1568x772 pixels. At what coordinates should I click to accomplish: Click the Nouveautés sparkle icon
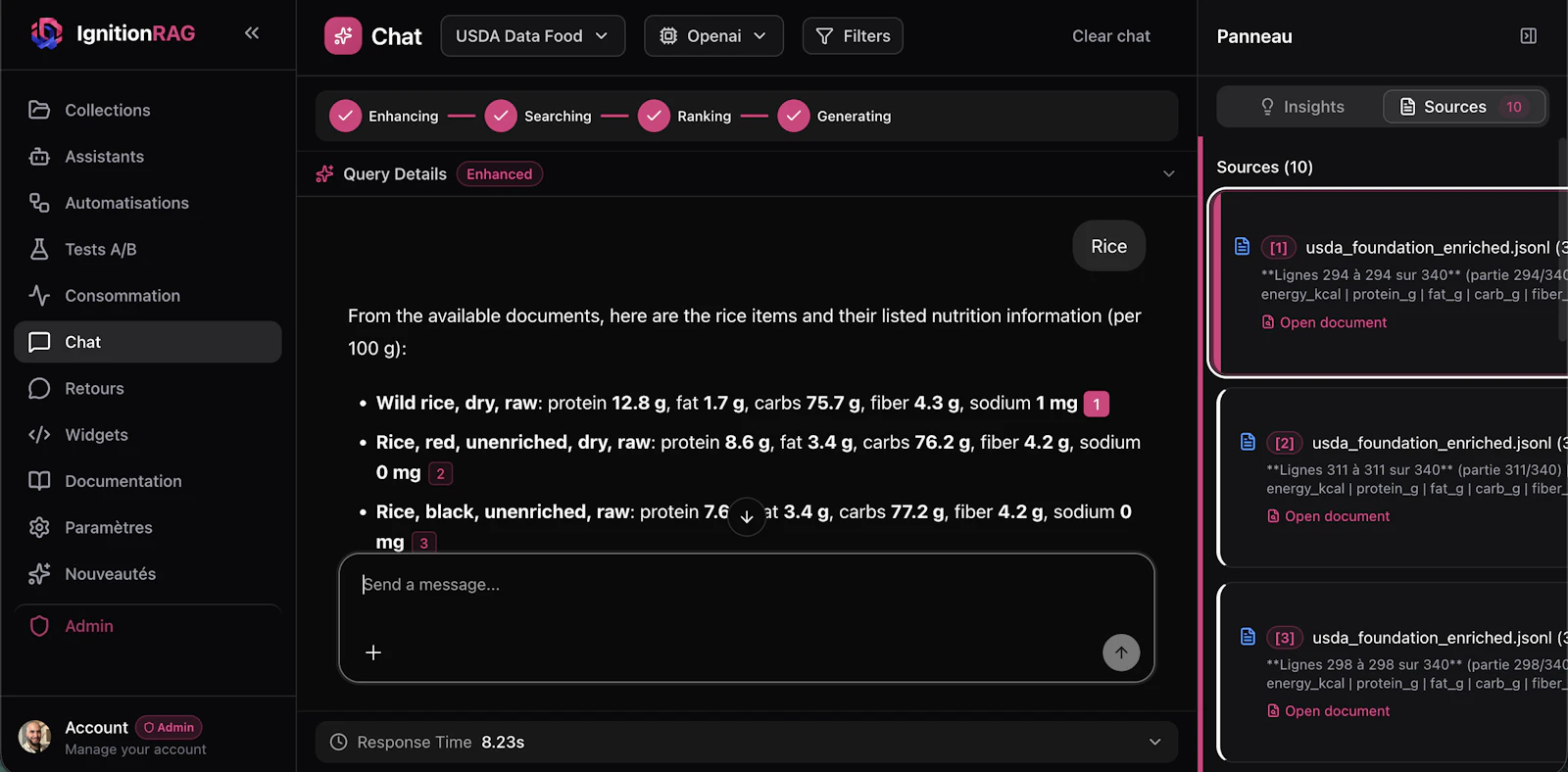(39, 574)
